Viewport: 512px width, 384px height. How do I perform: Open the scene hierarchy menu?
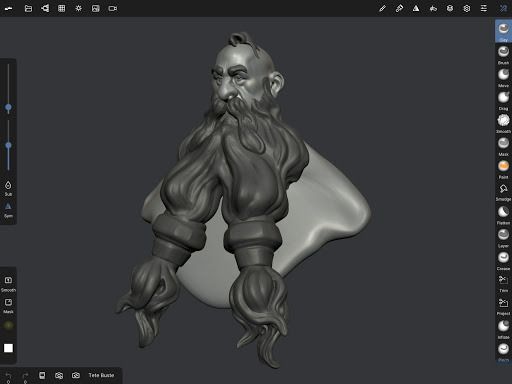click(x=45, y=8)
